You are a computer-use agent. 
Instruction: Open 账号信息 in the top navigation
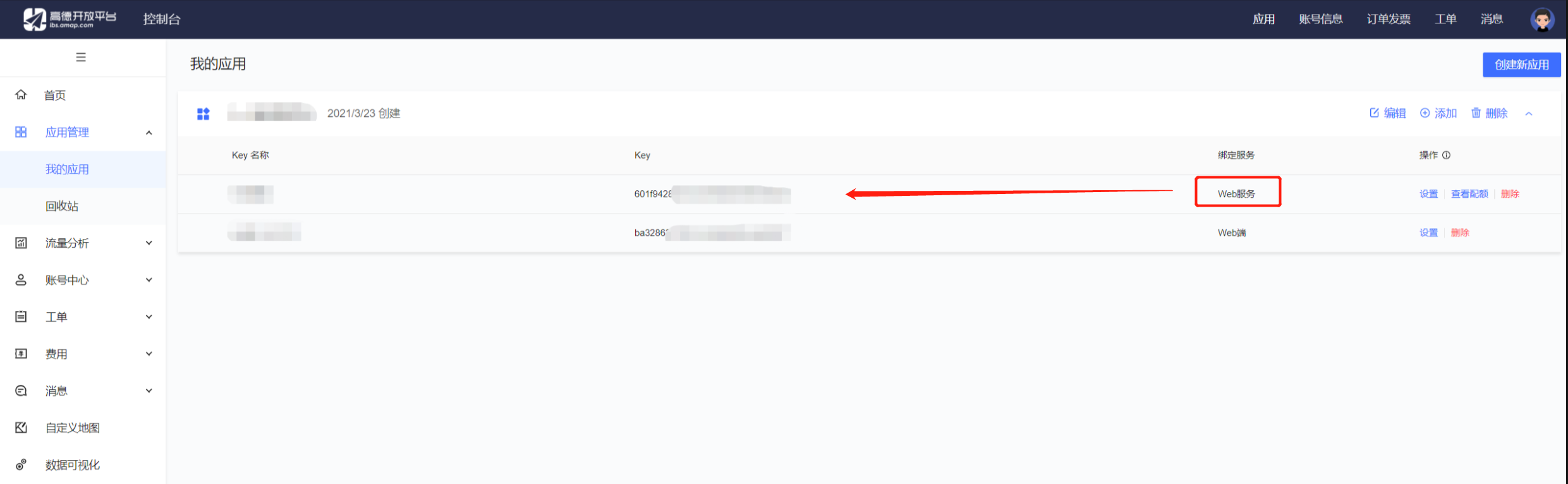tap(1321, 20)
